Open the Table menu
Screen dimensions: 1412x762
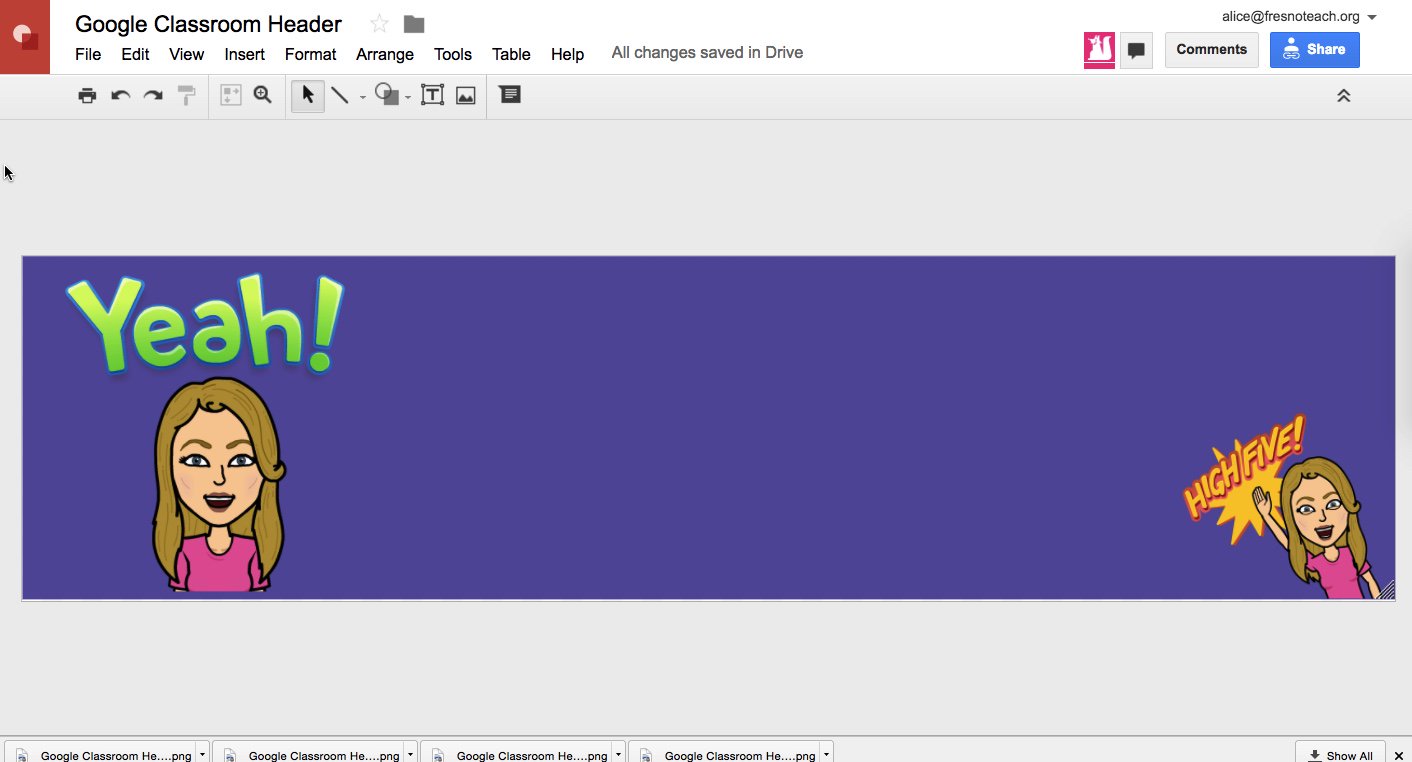[x=511, y=54]
